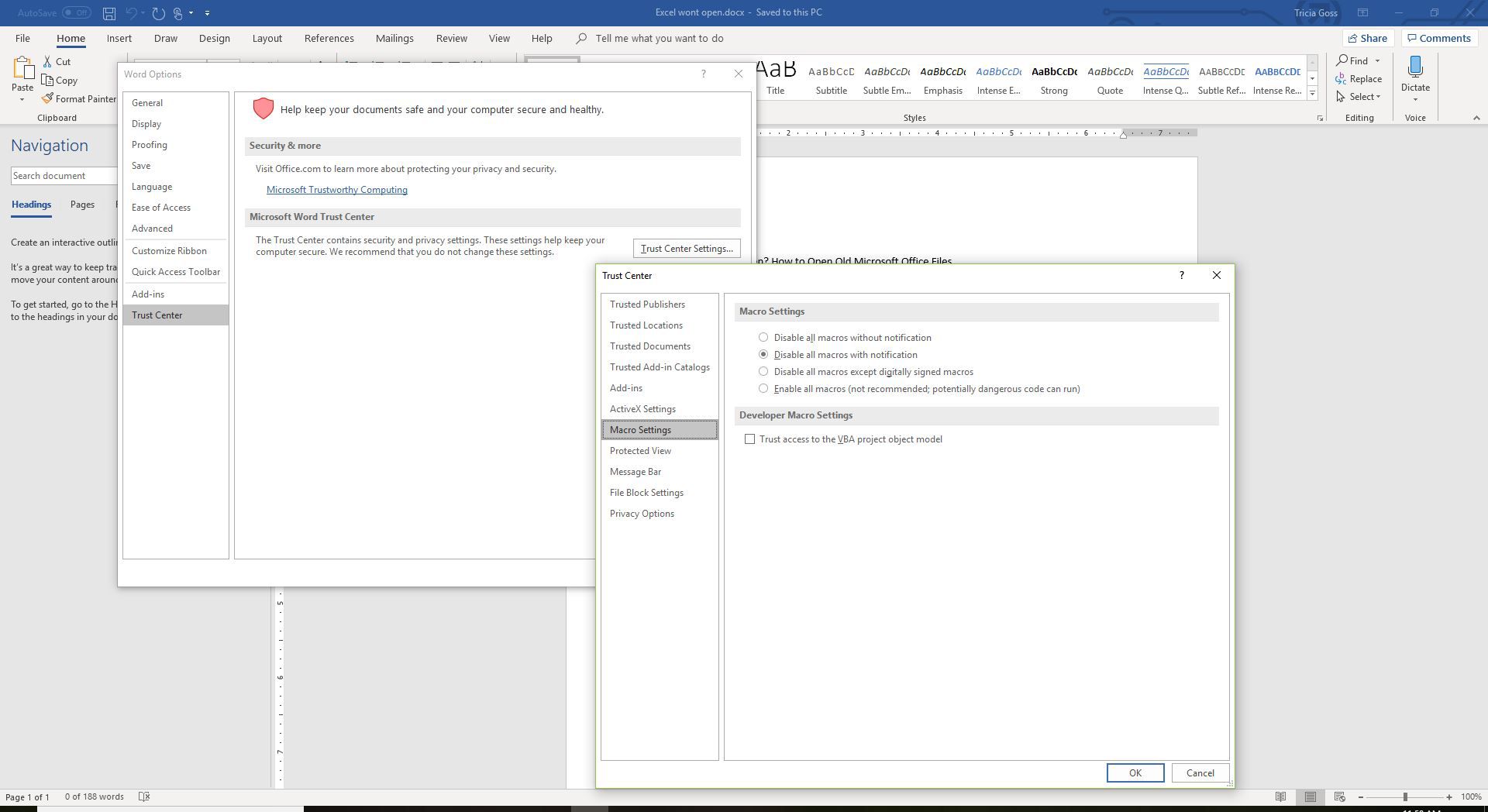Open the Design ribbon tab
The image size is (1488, 812).
click(214, 38)
